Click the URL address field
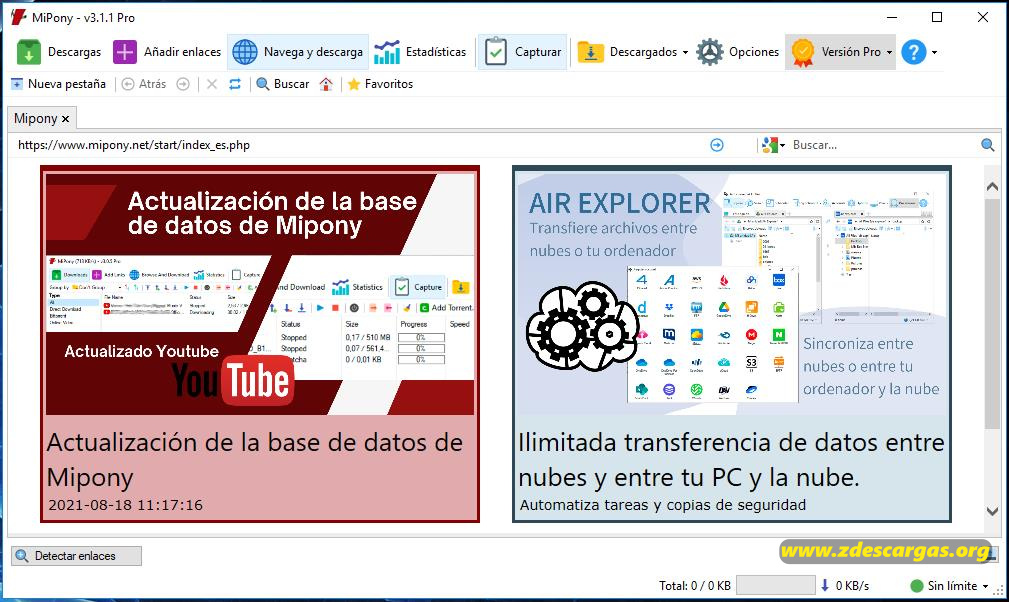Viewport: 1009px width, 602px height. coord(360,145)
